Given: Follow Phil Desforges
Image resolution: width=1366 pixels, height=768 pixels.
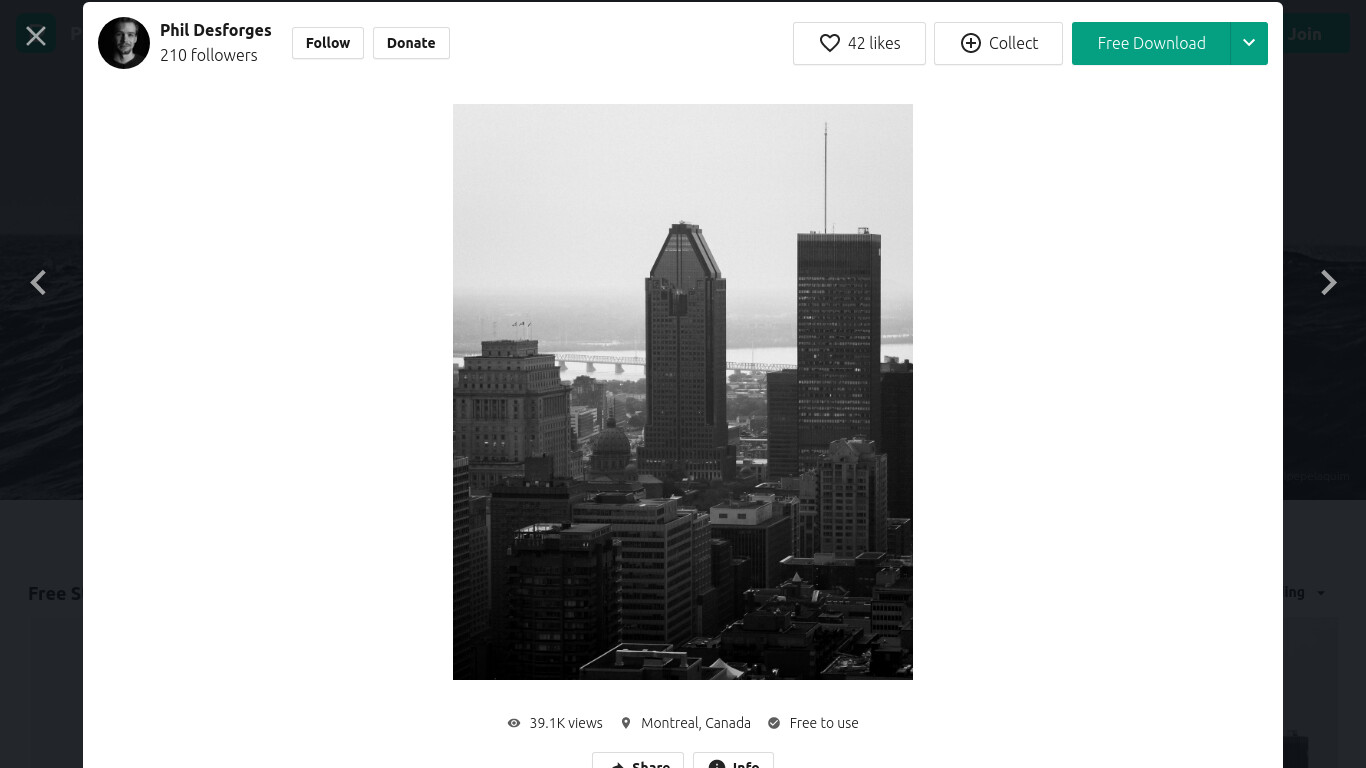Looking at the screenshot, I should (x=328, y=43).
